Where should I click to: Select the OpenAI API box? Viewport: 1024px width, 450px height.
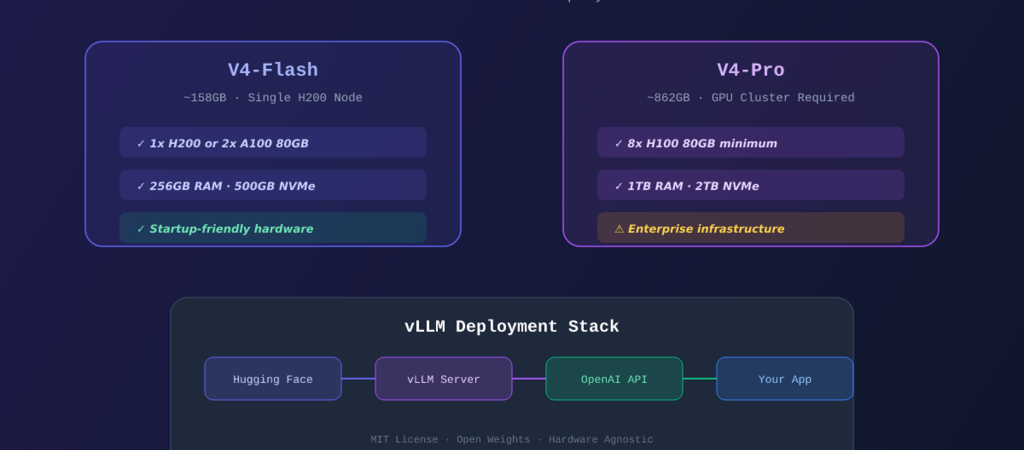click(x=614, y=379)
